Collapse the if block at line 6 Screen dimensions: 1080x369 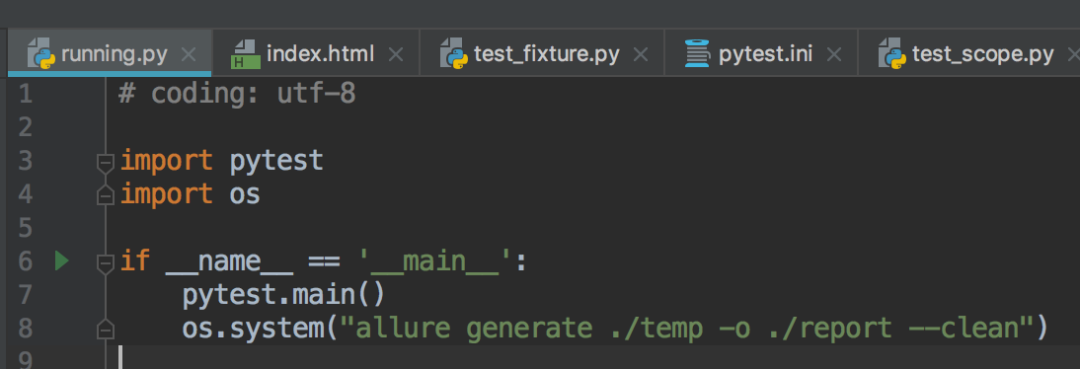pos(105,263)
